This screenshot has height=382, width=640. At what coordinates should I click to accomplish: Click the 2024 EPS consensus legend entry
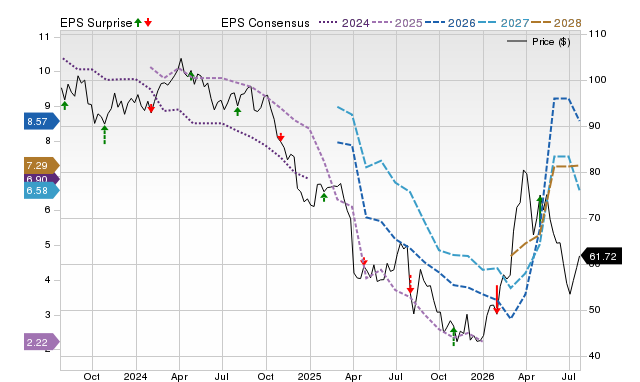pyautogui.click(x=344, y=23)
